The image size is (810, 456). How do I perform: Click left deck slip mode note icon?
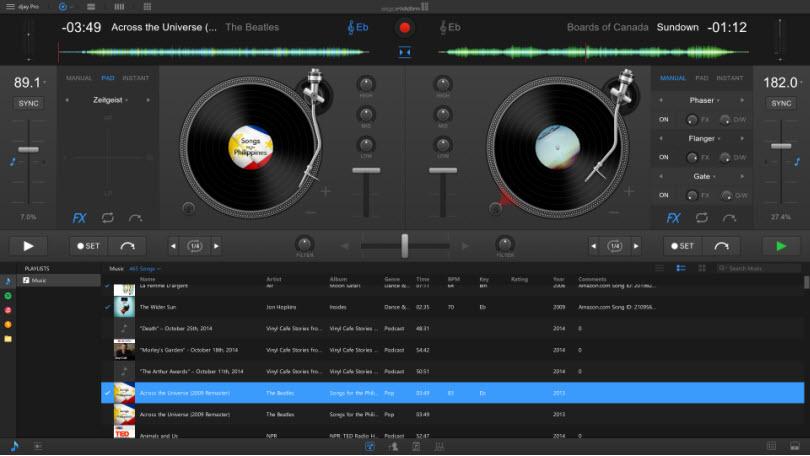click(12, 162)
